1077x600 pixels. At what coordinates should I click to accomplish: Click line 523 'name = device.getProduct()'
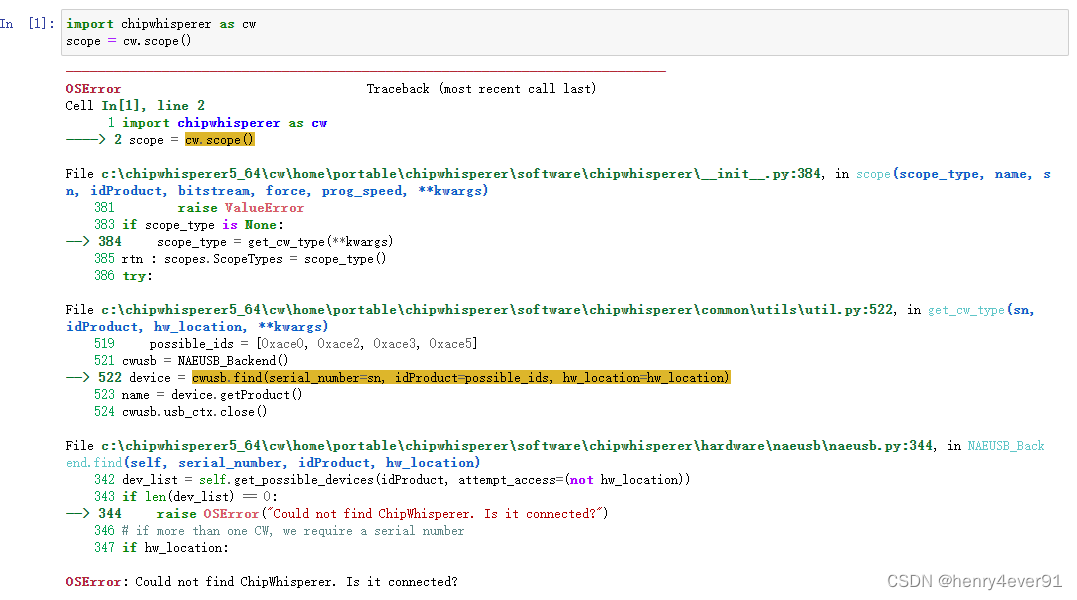(212, 395)
